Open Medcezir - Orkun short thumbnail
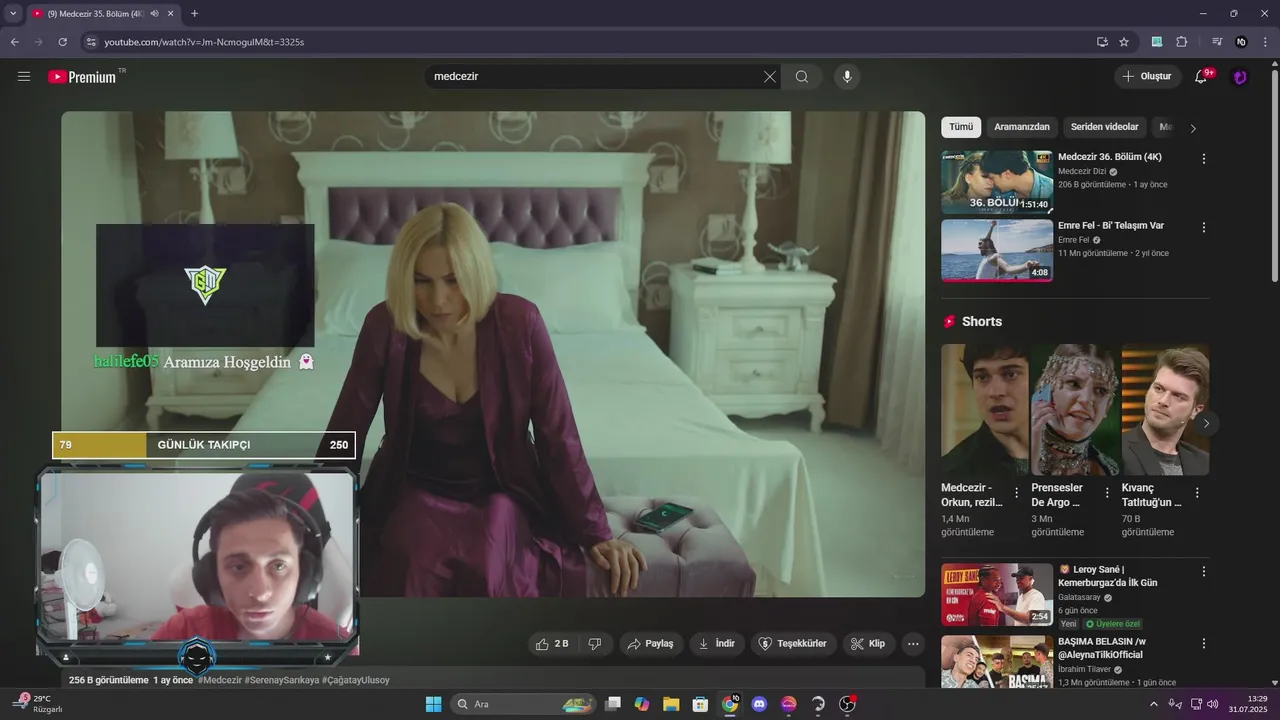 pyautogui.click(x=985, y=410)
